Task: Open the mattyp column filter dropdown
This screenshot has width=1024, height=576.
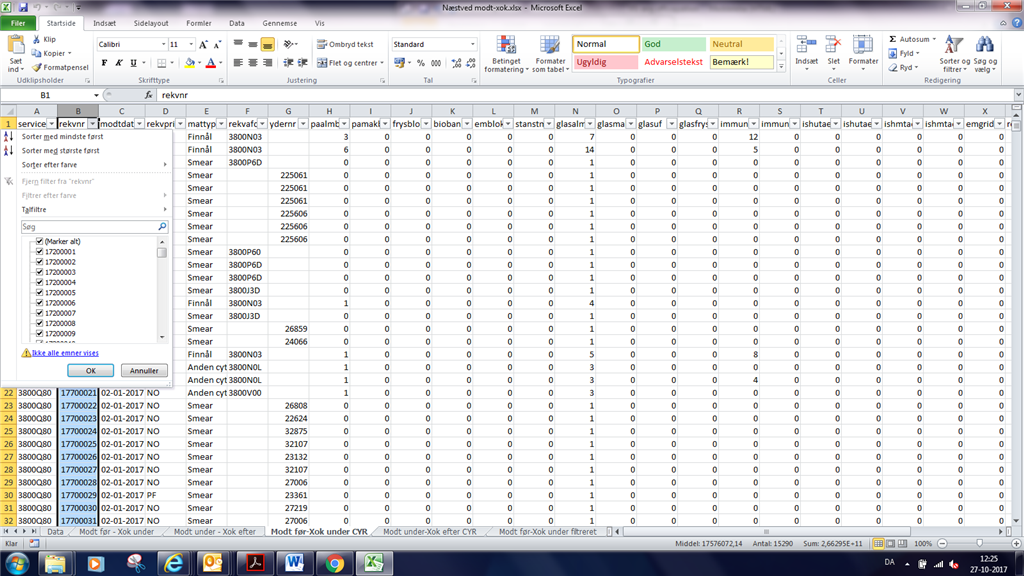Action: pos(221,123)
